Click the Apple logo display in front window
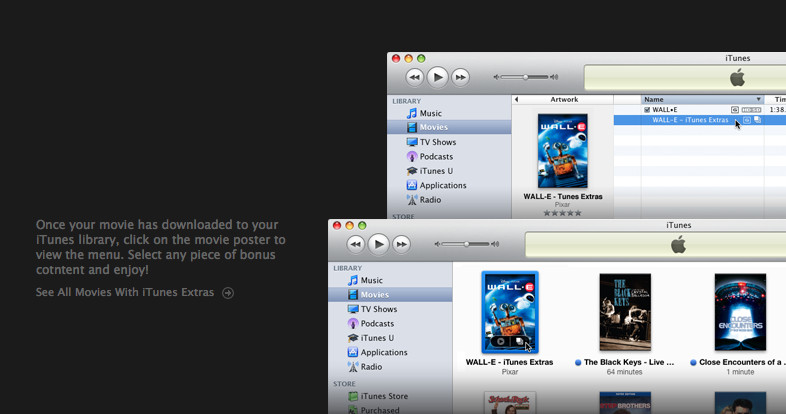 tap(678, 245)
